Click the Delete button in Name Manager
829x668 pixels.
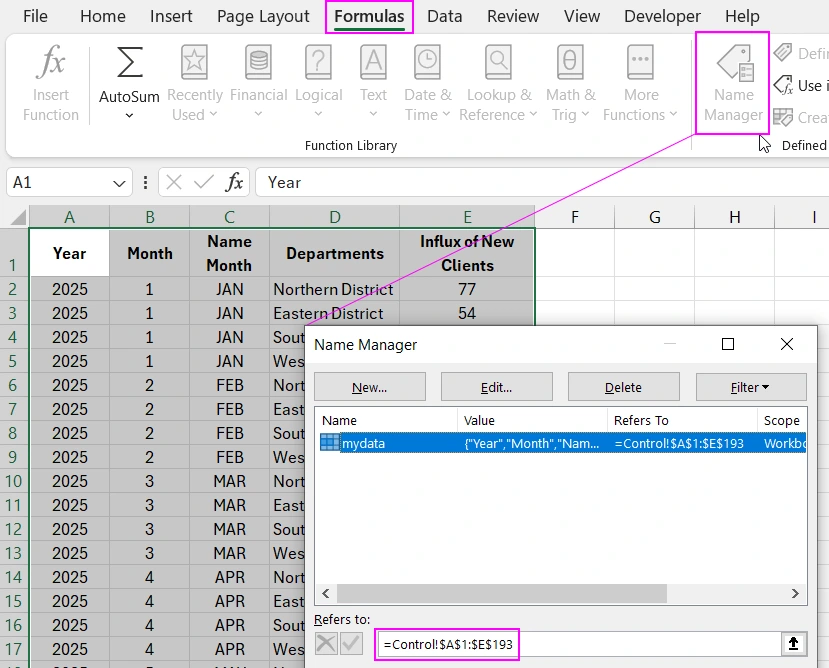[x=623, y=387]
